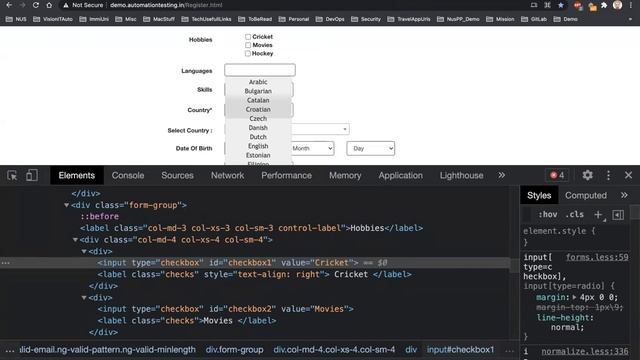640x360 pixels.
Task: Bookmark this page with the star
Action: (x=561, y=5)
